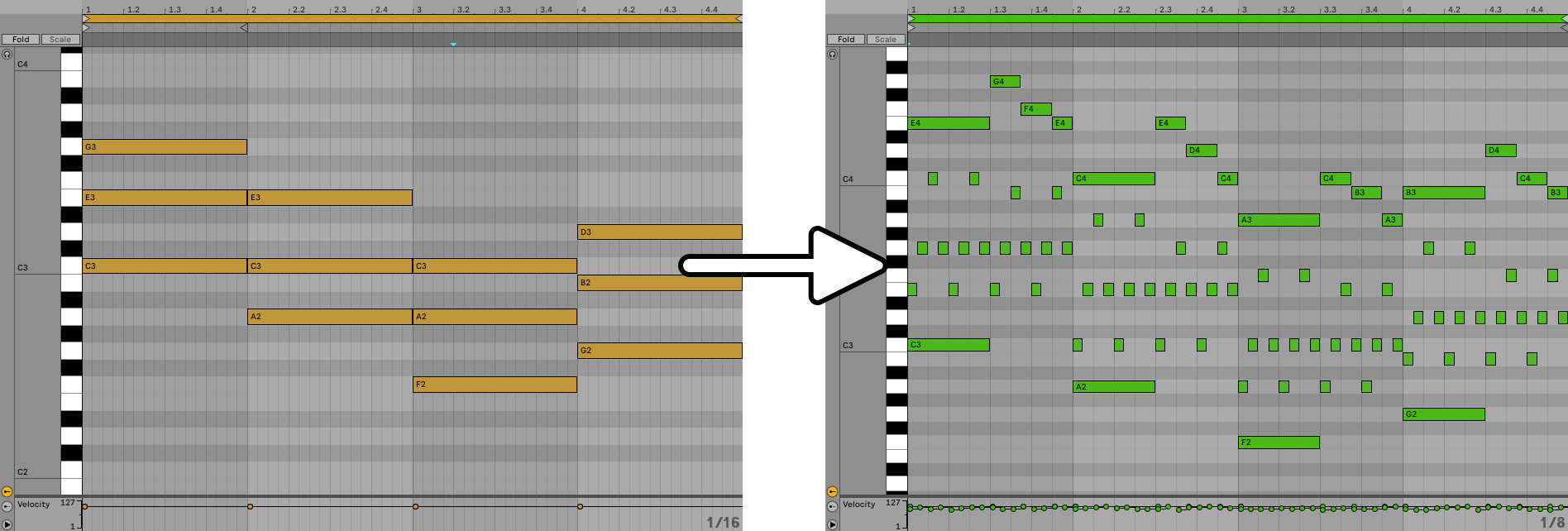Image resolution: width=1568 pixels, height=531 pixels.
Task: Click the 1/16 grid size label in orange clip
Action: coord(723,522)
